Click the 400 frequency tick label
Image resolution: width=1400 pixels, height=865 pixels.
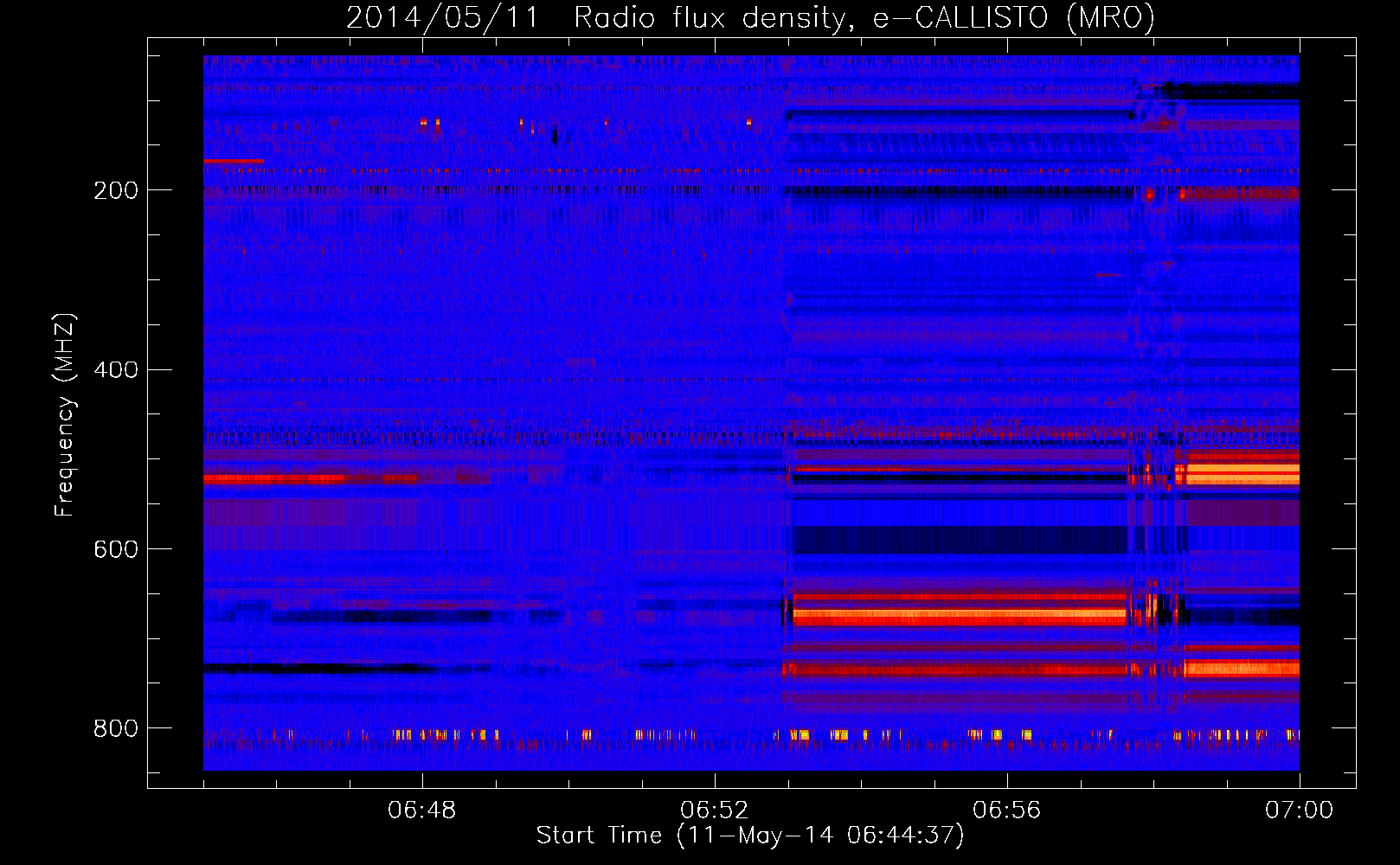pos(116,370)
